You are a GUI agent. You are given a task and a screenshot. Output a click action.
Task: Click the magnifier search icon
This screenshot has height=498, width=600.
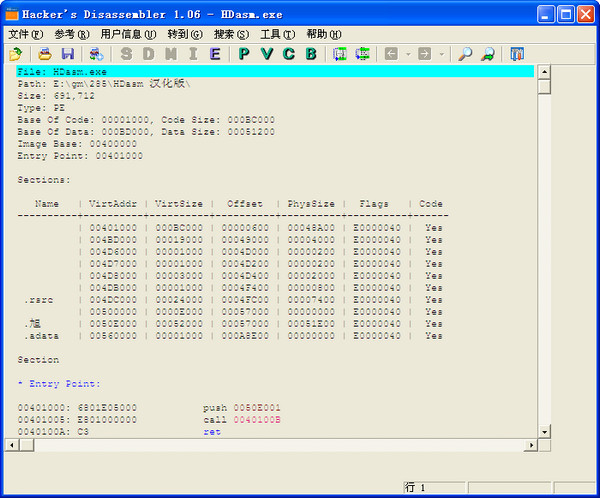465,54
